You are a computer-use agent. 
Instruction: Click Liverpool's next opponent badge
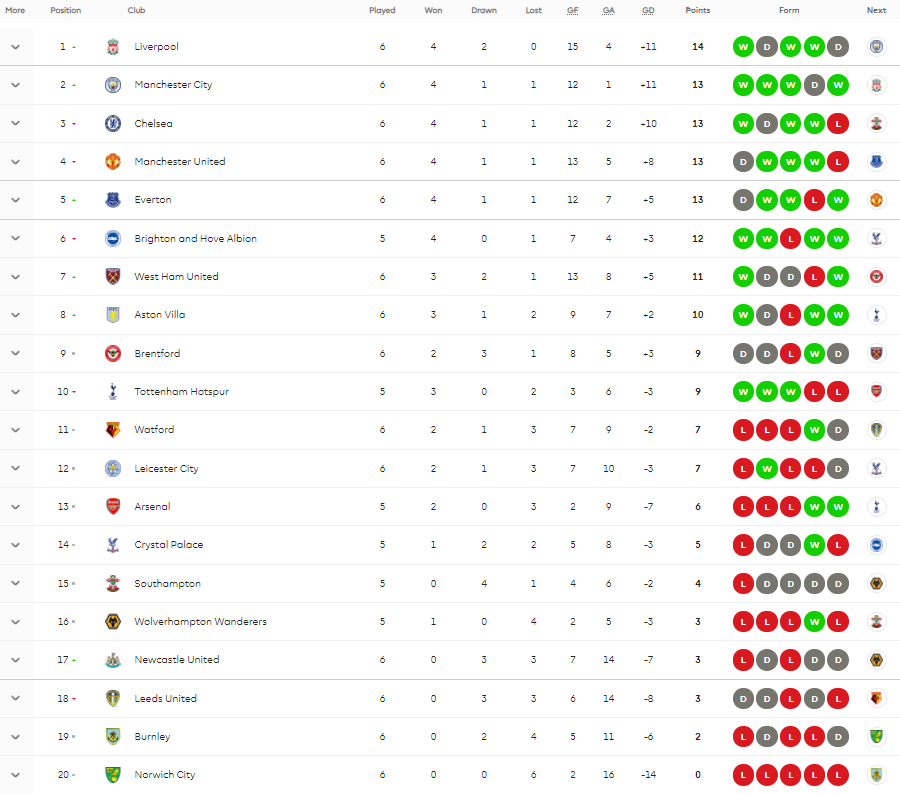pyautogui.click(x=877, y=47)
